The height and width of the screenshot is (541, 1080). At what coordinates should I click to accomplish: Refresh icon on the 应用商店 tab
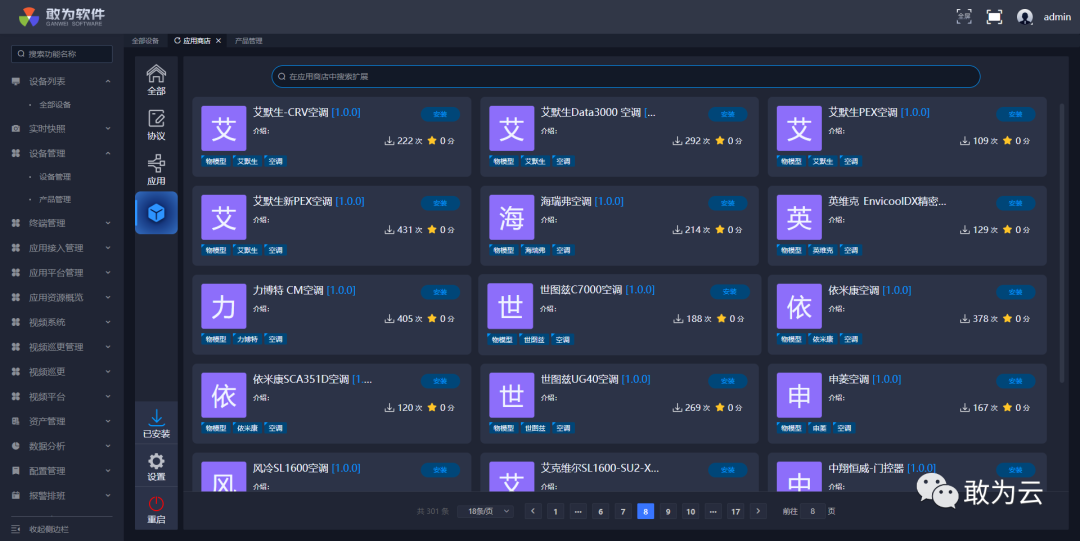177,41
